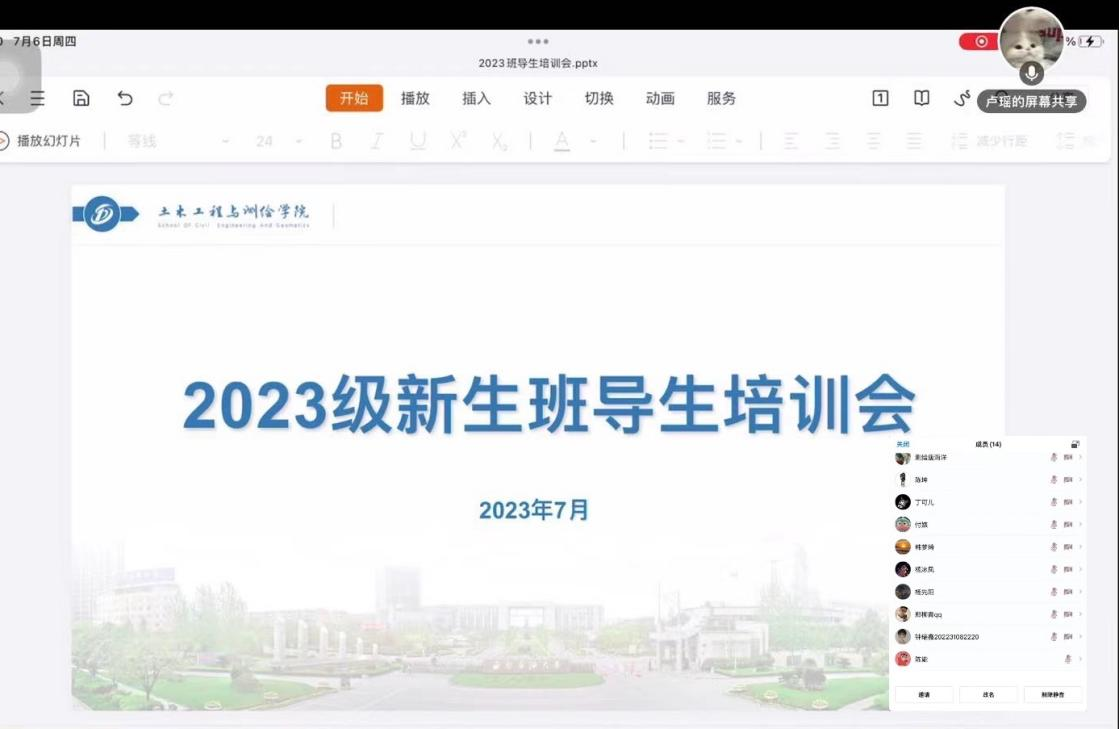Open the font size 24 dropdown
This screenshot has height=729, width=1119.
coord(277,141)
